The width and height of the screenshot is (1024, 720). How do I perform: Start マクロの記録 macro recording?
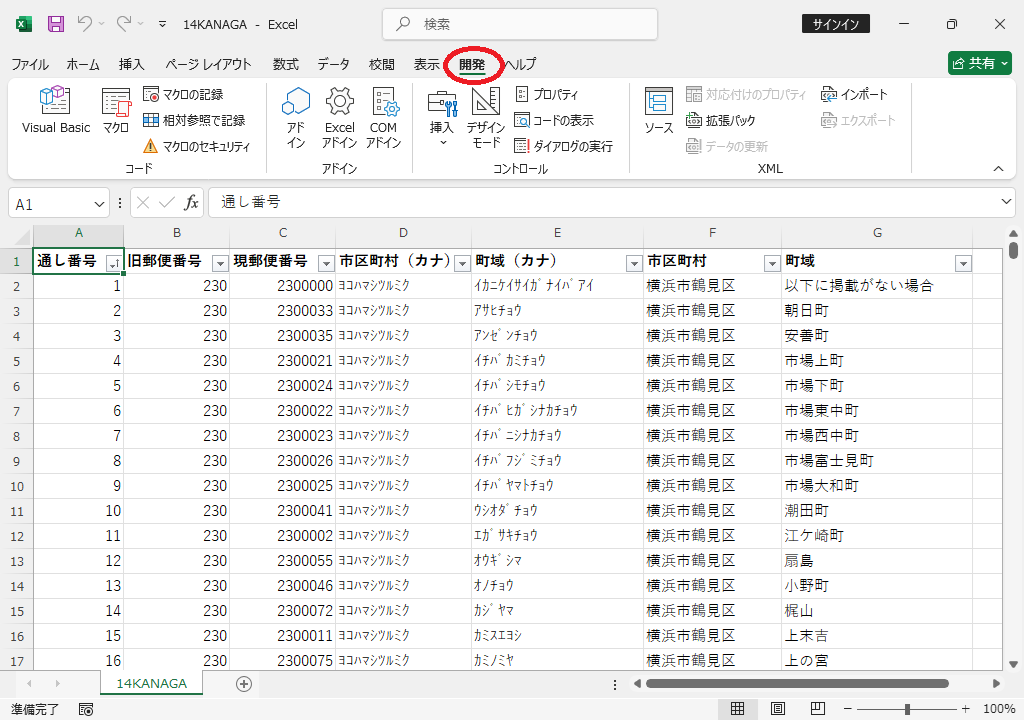click(184, 95)
